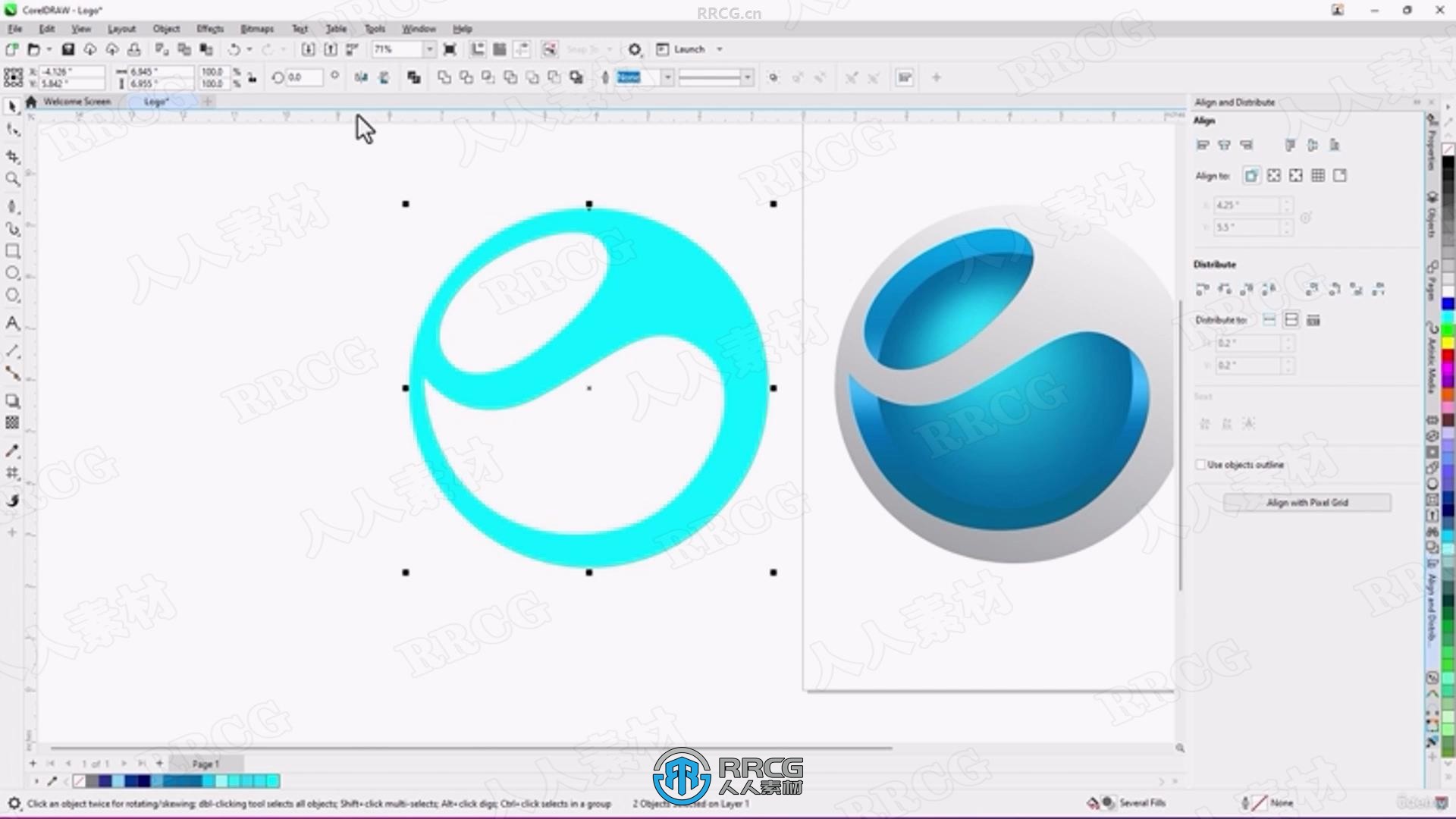Select the Polygon tool
This screenshot has height=819, width=1456.
(x=12, y=296)
